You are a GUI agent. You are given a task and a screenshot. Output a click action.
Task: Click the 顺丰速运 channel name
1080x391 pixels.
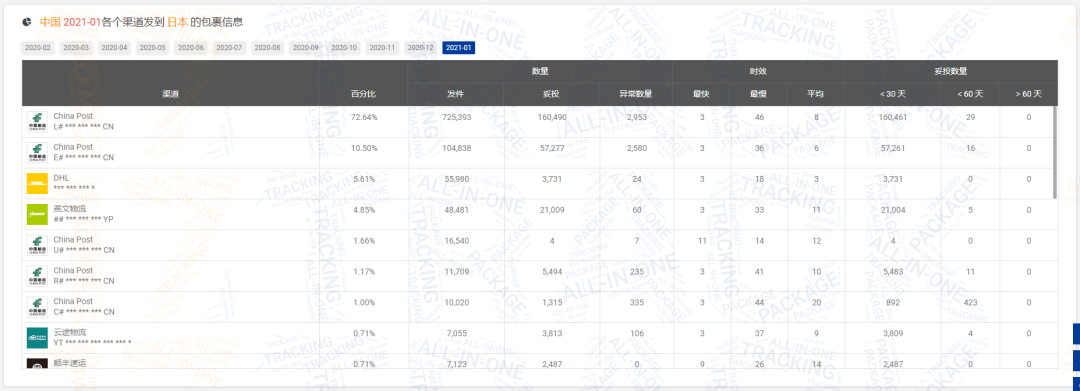[70, 363]
